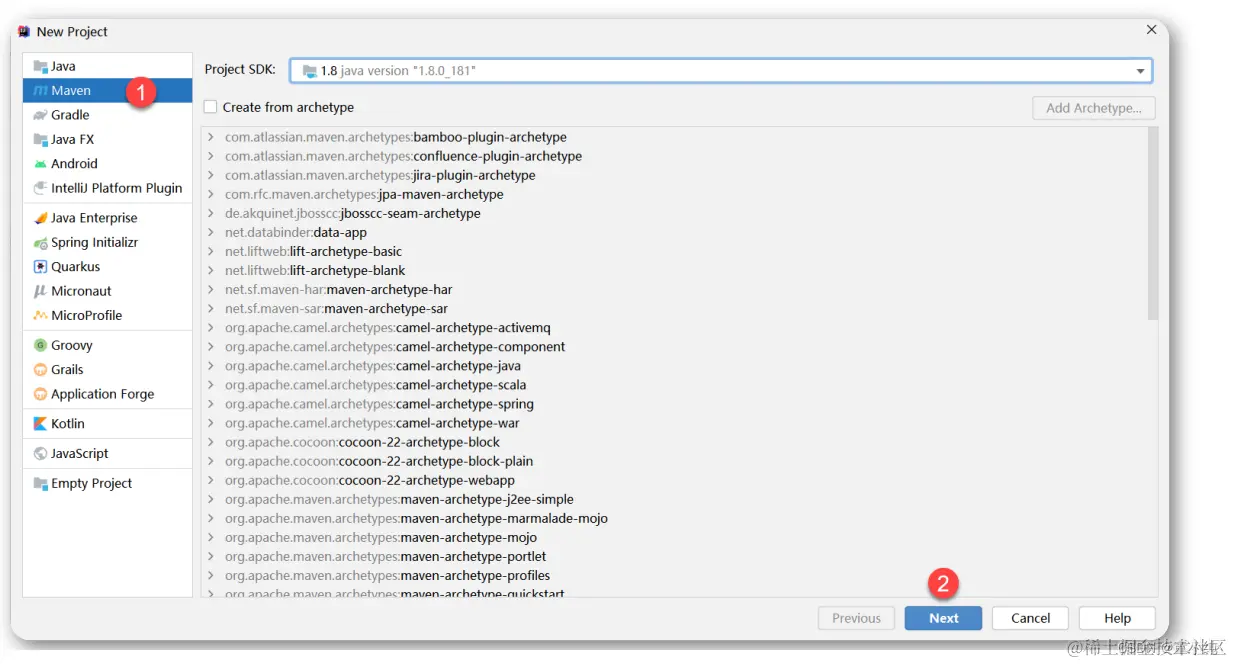Screen dimensions: 1233x664
Task: Select maven-archetype-har row
Action: click(x=674, y=289)
